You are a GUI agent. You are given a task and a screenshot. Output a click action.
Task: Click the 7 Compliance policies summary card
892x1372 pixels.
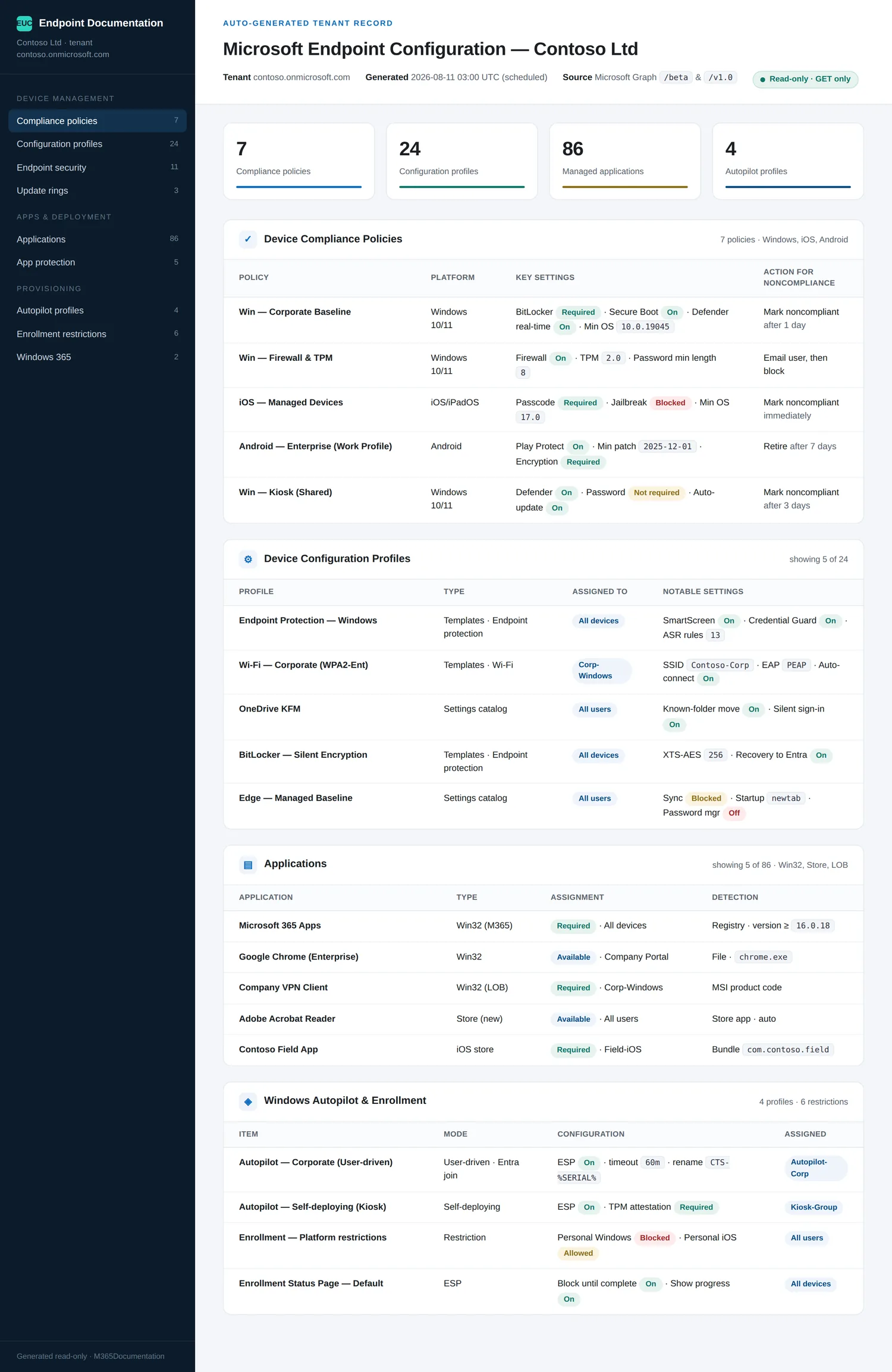pos(299,161)
